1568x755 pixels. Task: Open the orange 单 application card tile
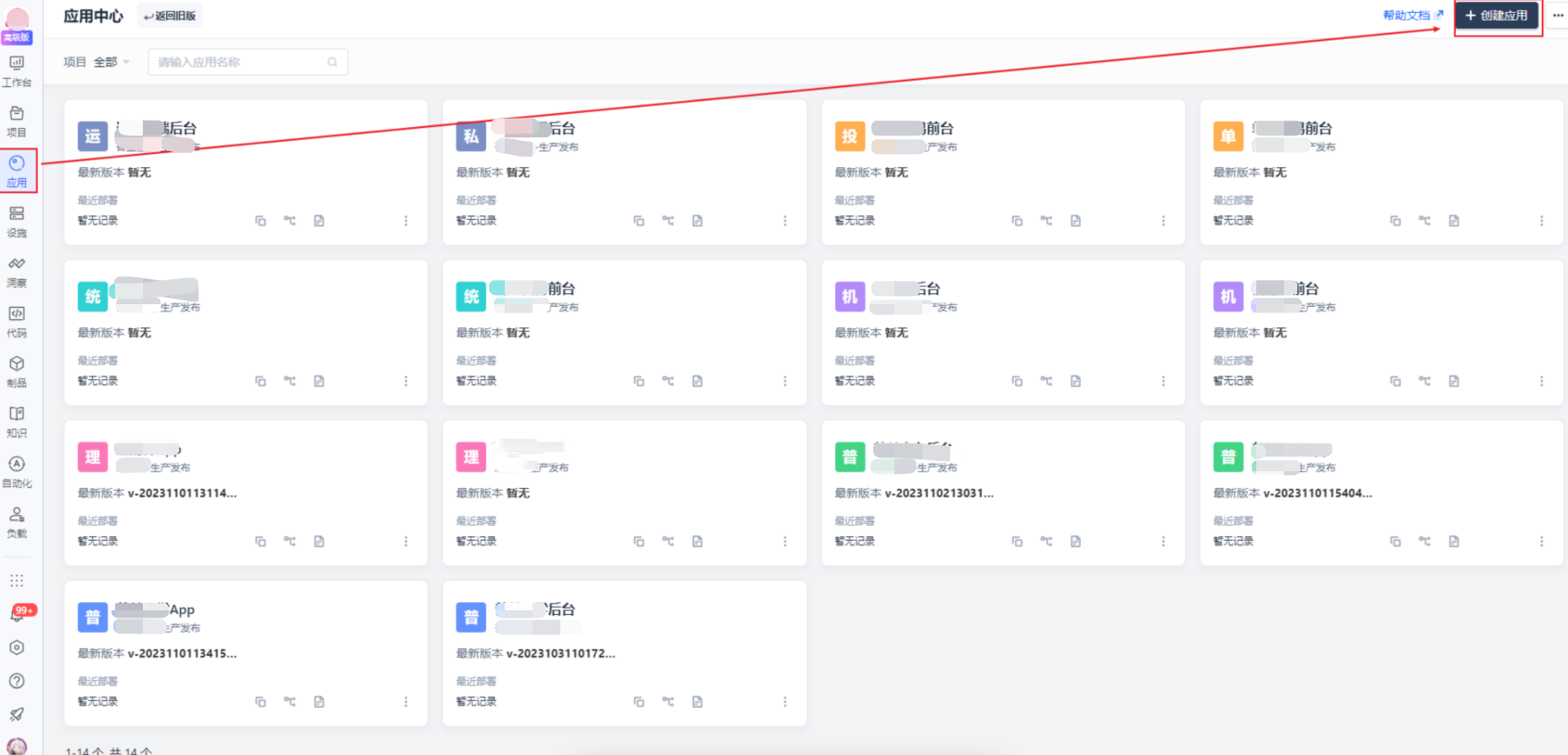click(1382, 173)
